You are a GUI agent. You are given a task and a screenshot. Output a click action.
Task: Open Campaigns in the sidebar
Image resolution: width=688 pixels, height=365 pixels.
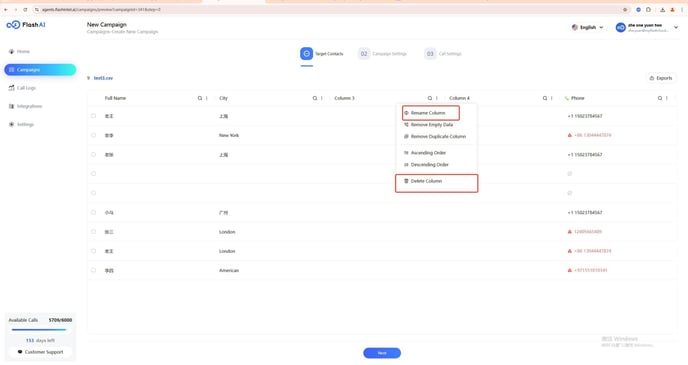[x=40, y=70]
